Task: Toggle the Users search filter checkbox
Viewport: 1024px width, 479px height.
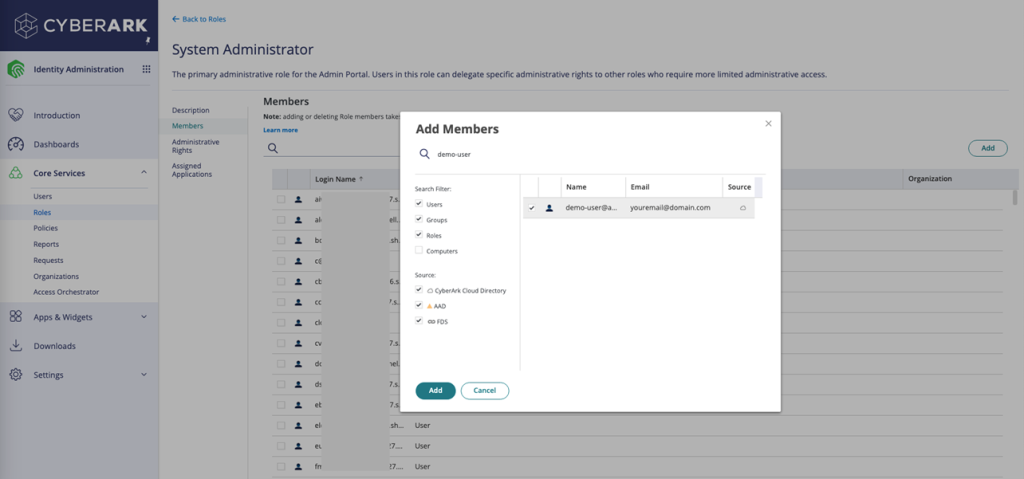Action: coord(419,204)
